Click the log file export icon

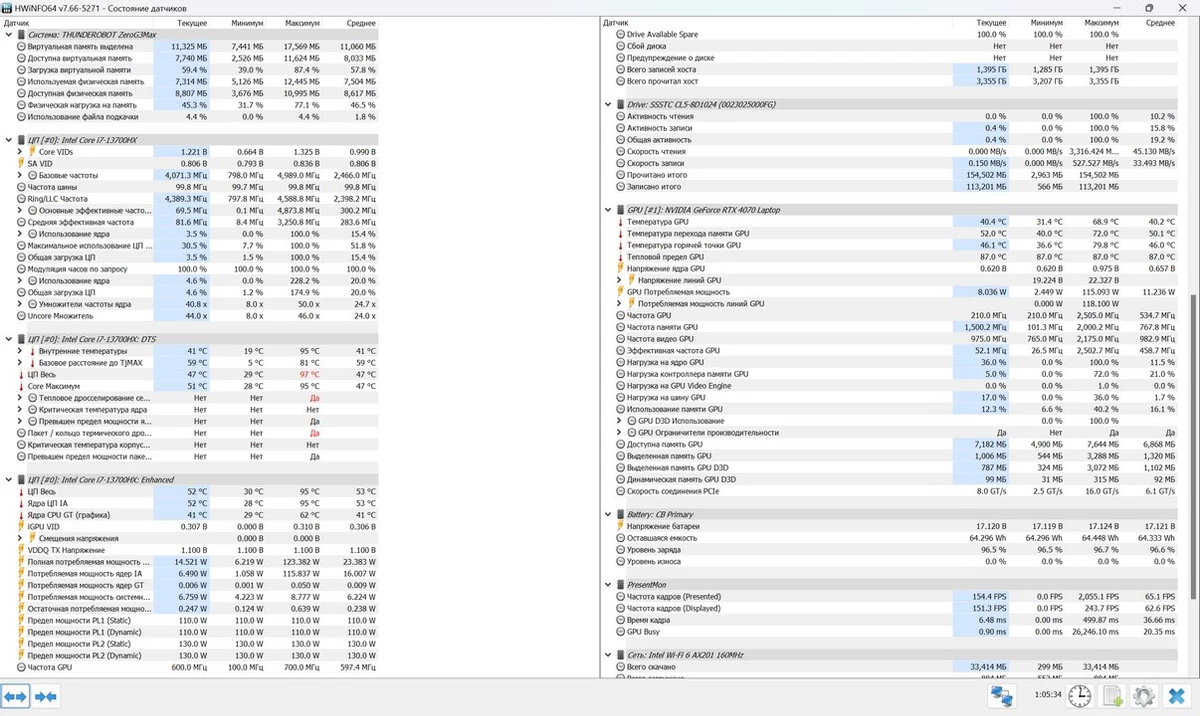[x=1112, y=696]
